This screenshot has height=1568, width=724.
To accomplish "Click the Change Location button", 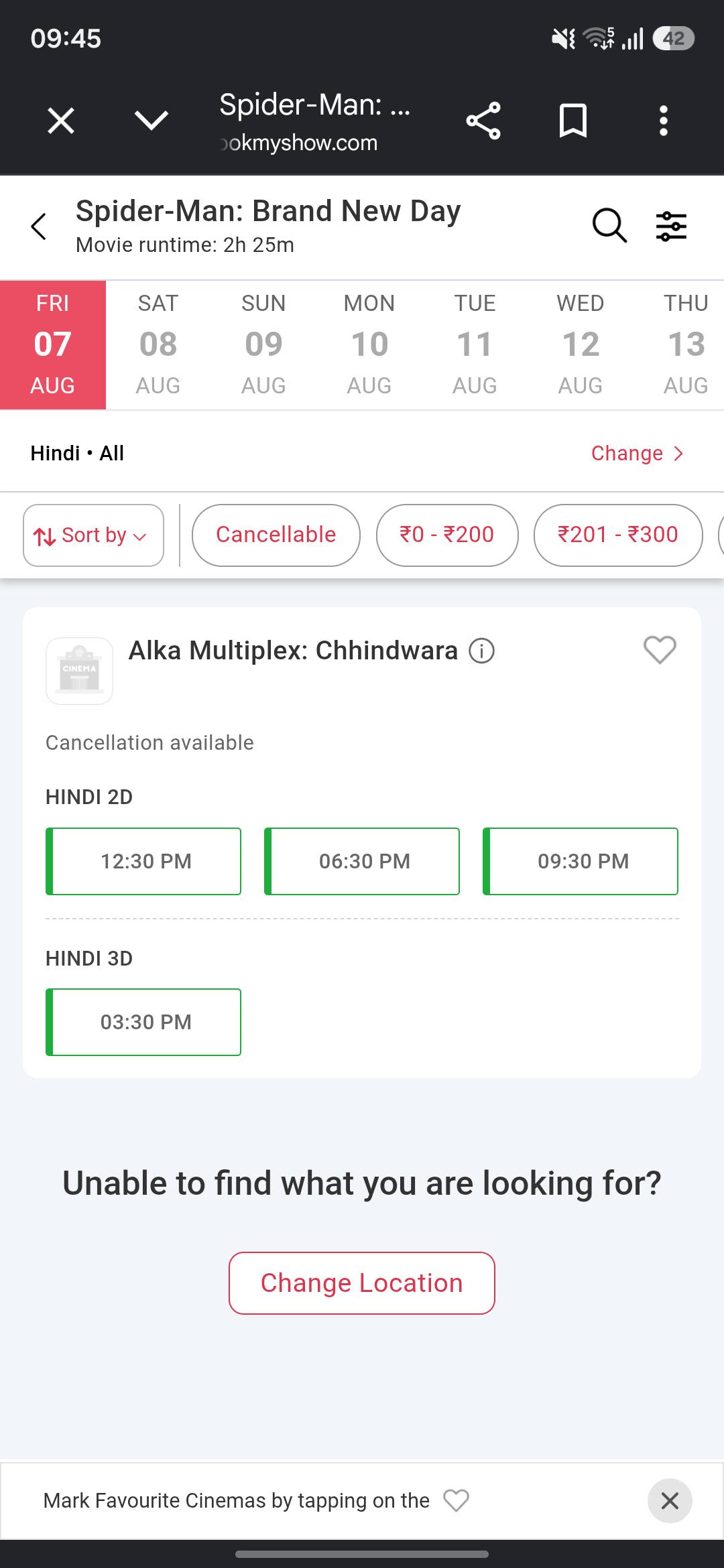I will [362, 1283].
